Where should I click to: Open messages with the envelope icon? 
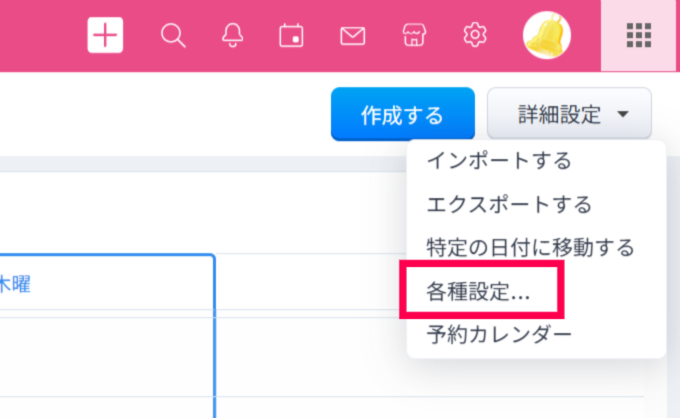point(352,36)
